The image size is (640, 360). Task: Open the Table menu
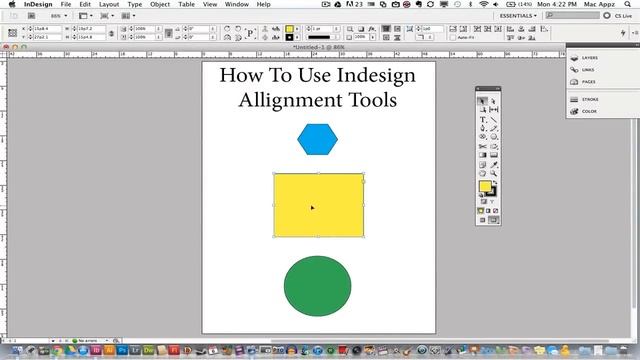click(x=187, y=4)
